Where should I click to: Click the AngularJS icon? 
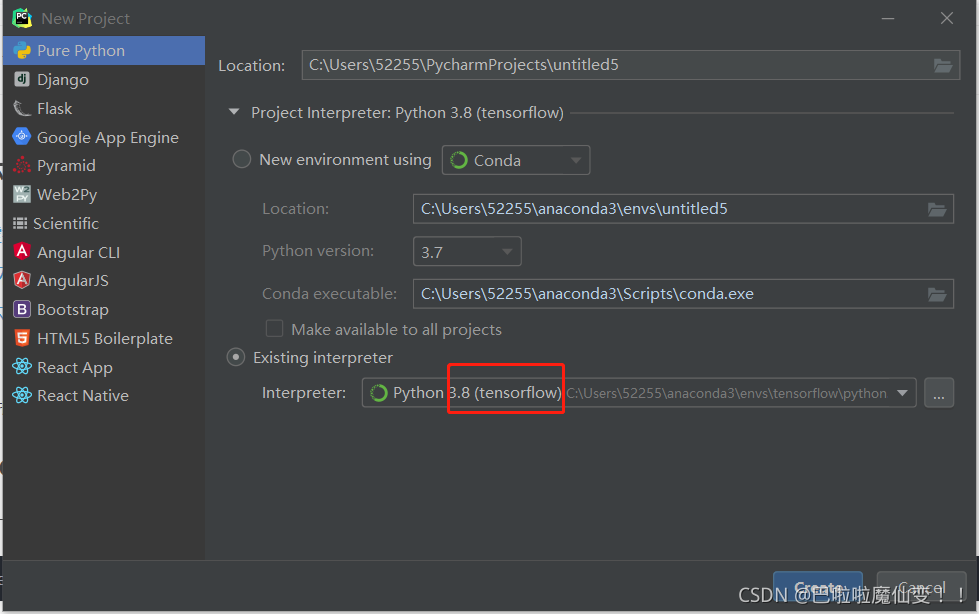(22, 280)
